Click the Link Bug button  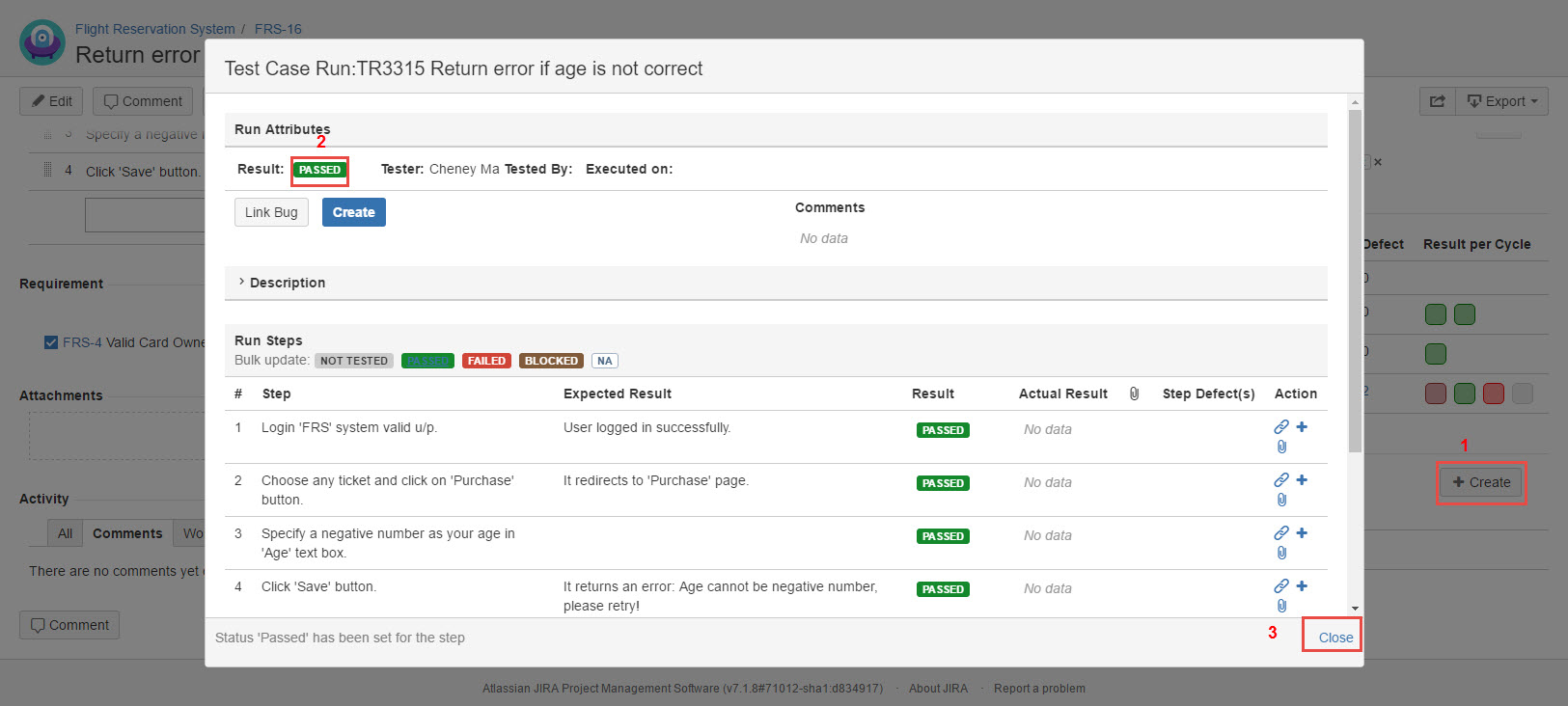point(271,212)
